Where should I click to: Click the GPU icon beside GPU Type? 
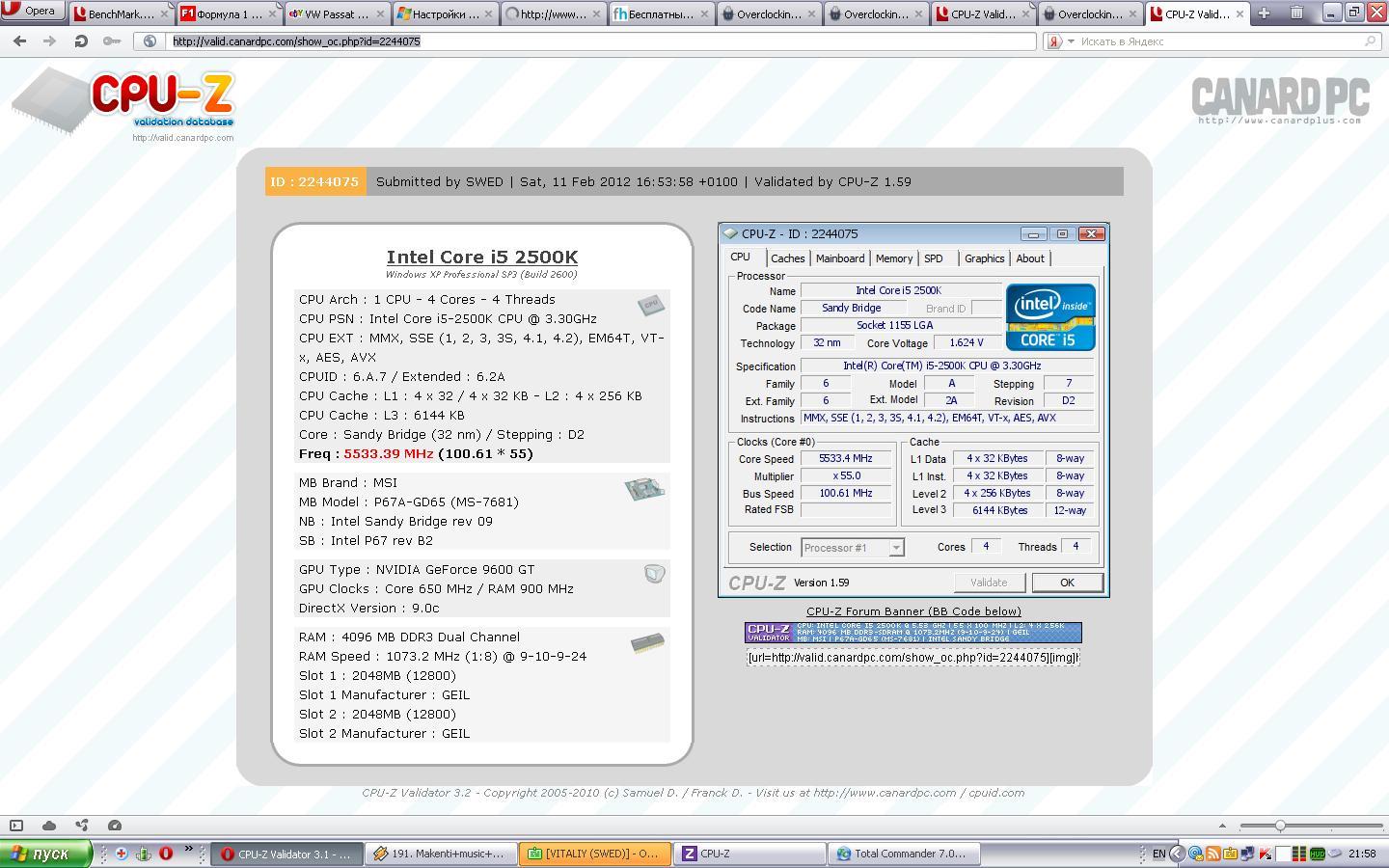[x=655, y=574]
